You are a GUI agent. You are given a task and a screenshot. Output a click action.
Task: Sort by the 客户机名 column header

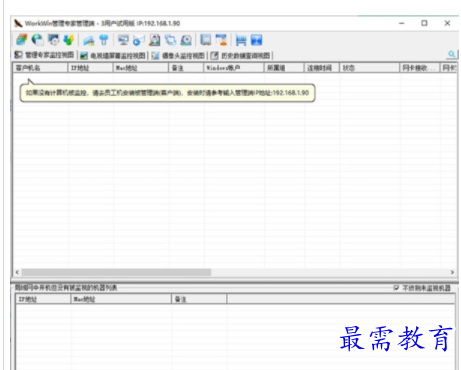(x=40, y=68)
